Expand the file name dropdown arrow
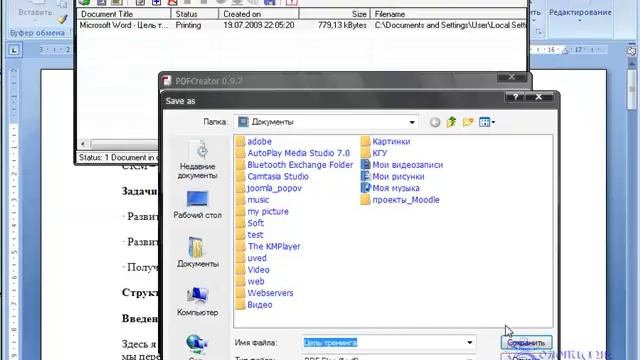Viewport: 640px width, 360px height. click(469, 342)
